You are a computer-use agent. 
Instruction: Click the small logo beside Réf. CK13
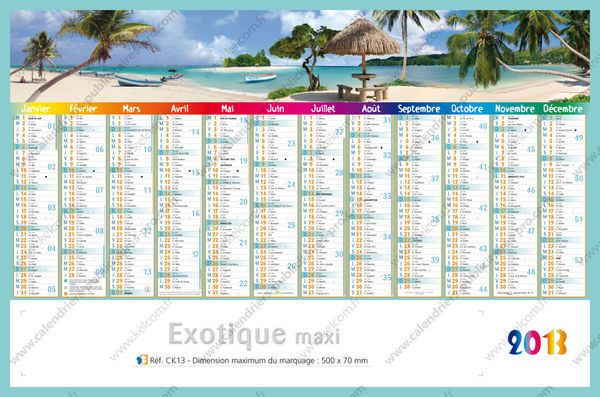(142, 360)
